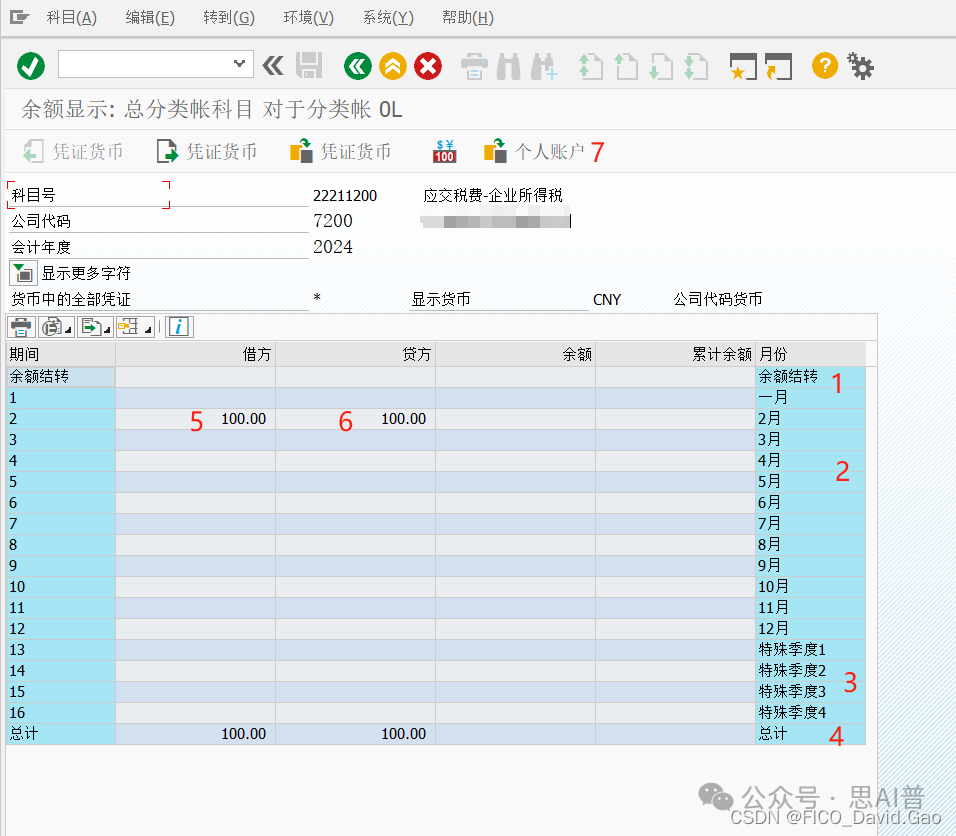The height and width of the screenshot is (836, 956).
Task: Click the 凭证货币 button with green arrow
Action: pyautogui.click(x=207, y=151)
